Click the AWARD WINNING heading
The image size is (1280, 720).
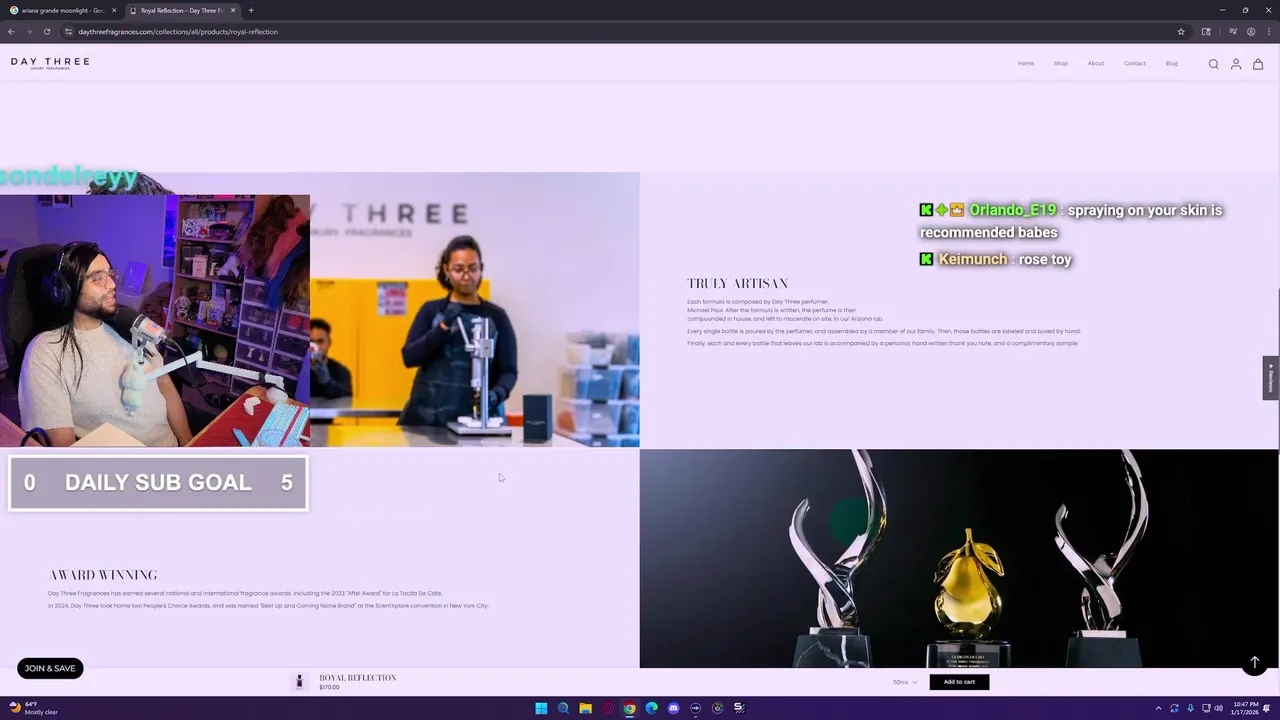[103, 575]
